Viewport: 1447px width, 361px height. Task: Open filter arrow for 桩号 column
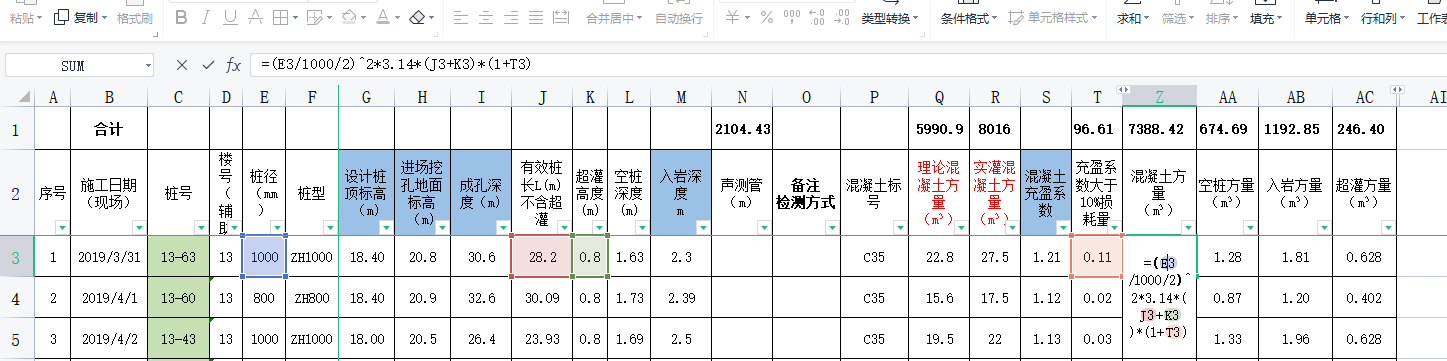click(x=201, y=228)
